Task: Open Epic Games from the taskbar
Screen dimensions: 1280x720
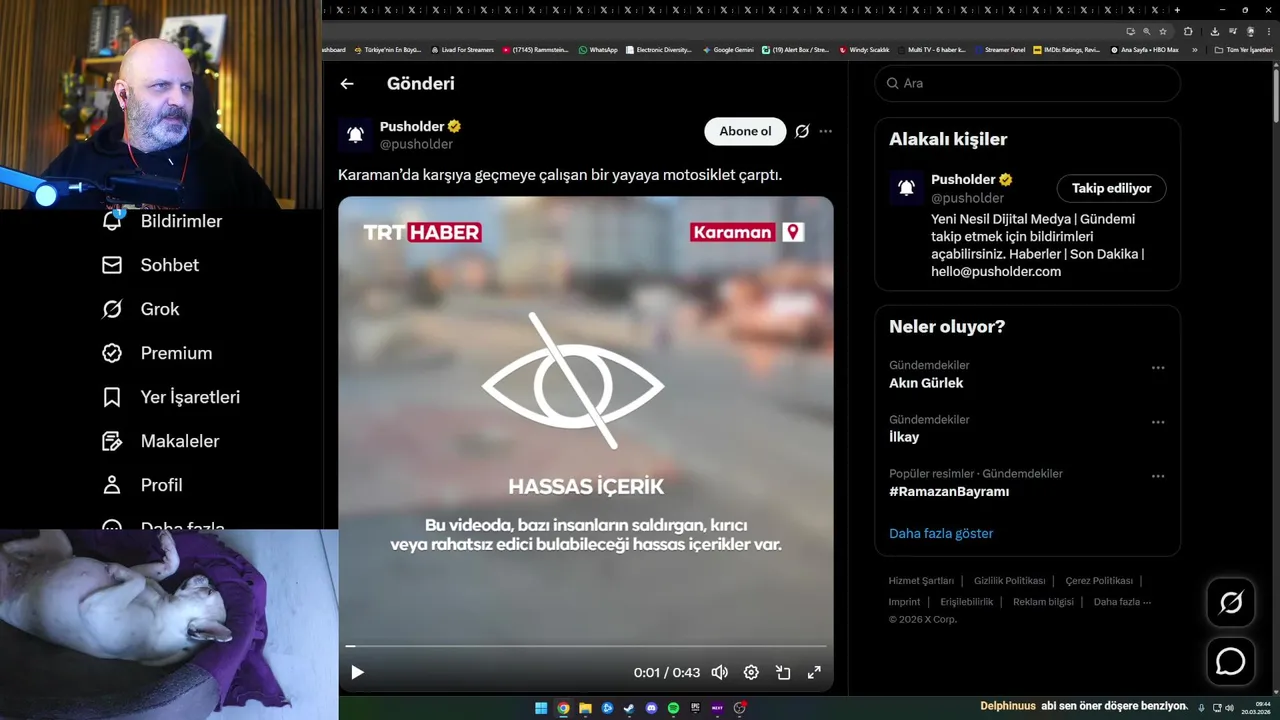Action: point(695,708)
